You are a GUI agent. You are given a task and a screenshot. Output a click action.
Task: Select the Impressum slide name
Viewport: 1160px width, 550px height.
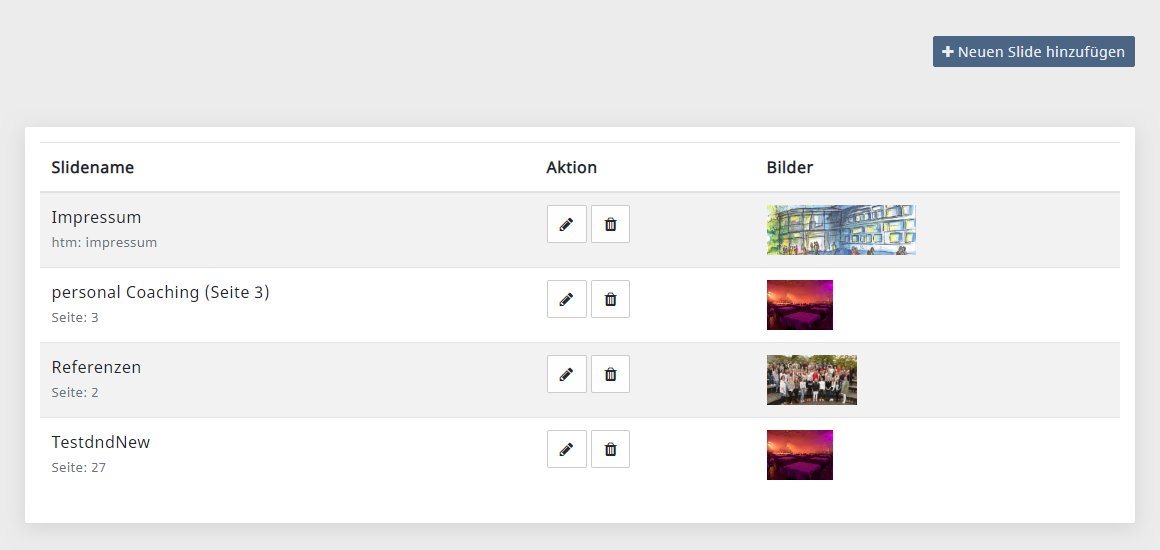(x=96, y=218)
